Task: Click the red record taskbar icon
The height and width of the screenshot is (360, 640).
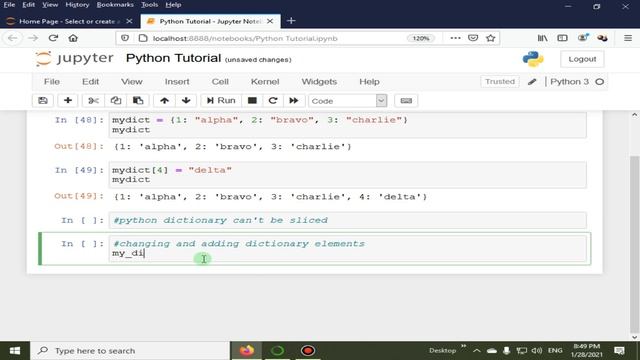Action: tap(308, 351)
